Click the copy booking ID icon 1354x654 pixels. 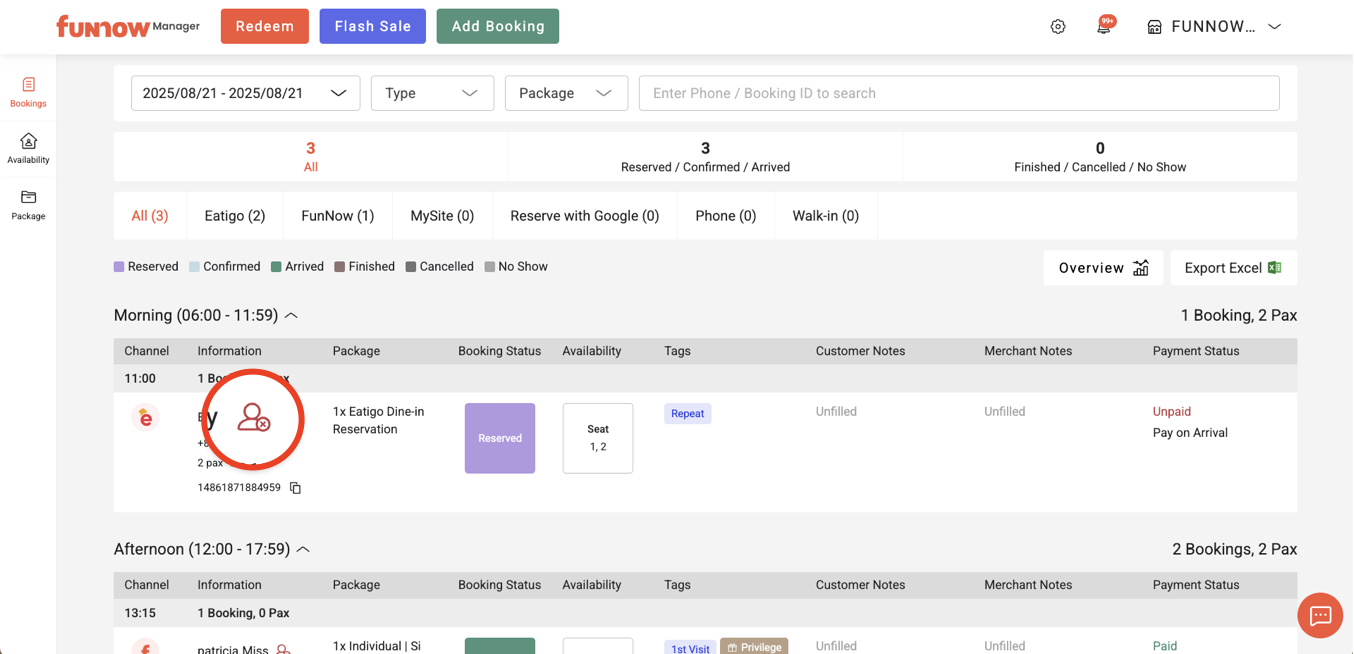295,488
